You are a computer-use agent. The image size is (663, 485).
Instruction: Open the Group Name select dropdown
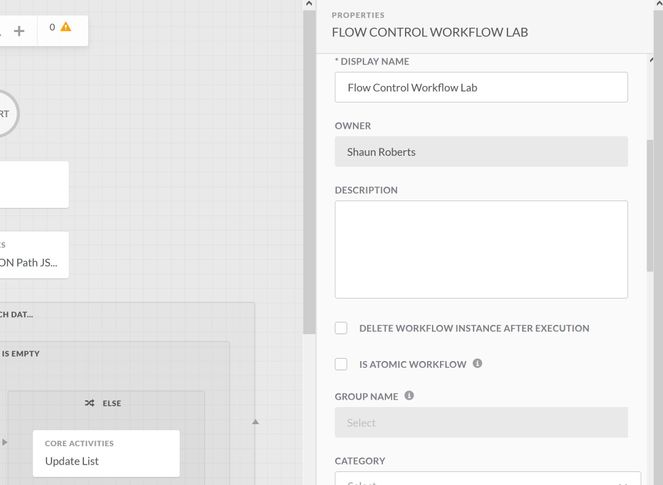[x=481, y=422]
